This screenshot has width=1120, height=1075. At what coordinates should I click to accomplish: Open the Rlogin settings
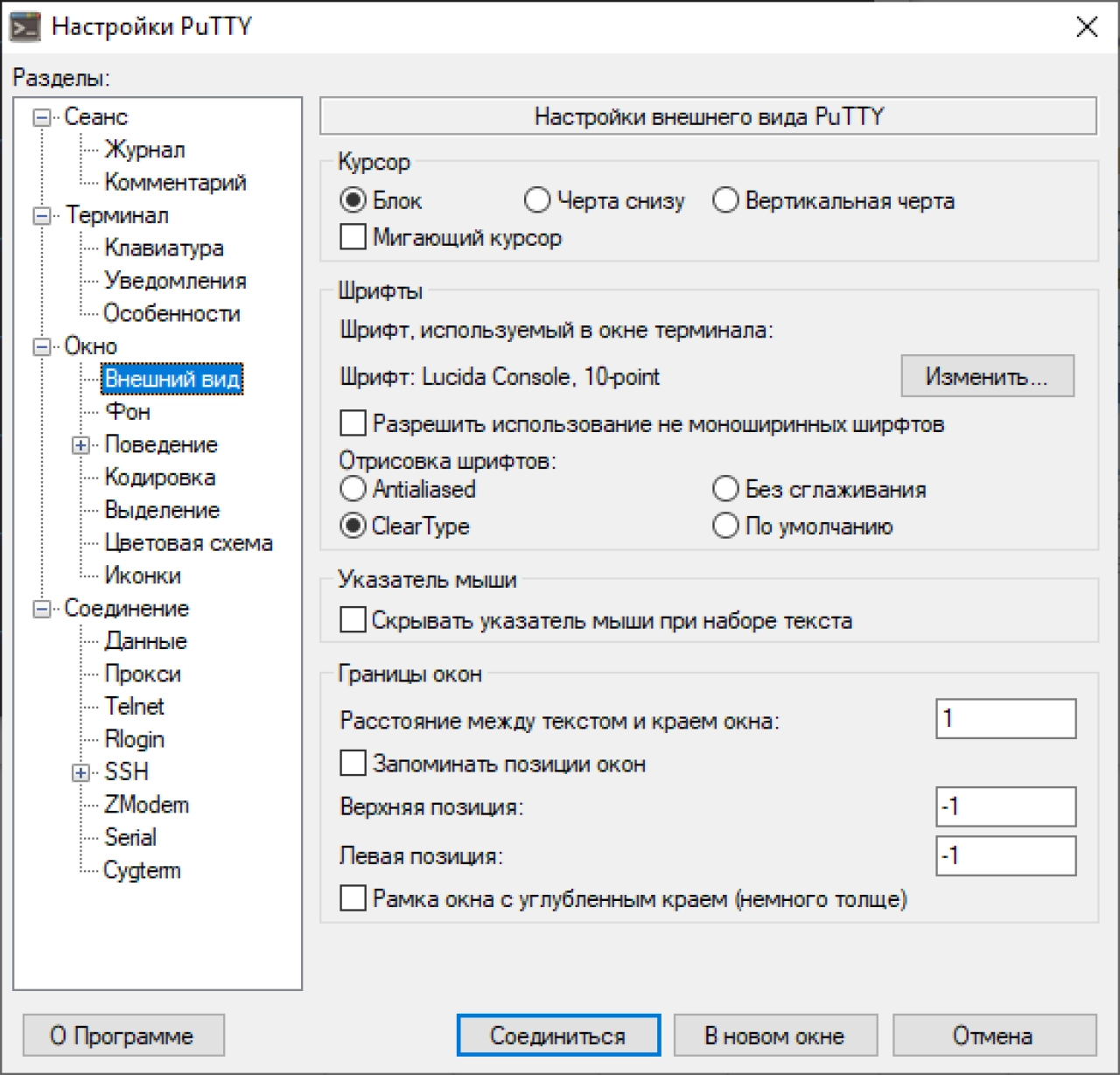pos(135,739)
